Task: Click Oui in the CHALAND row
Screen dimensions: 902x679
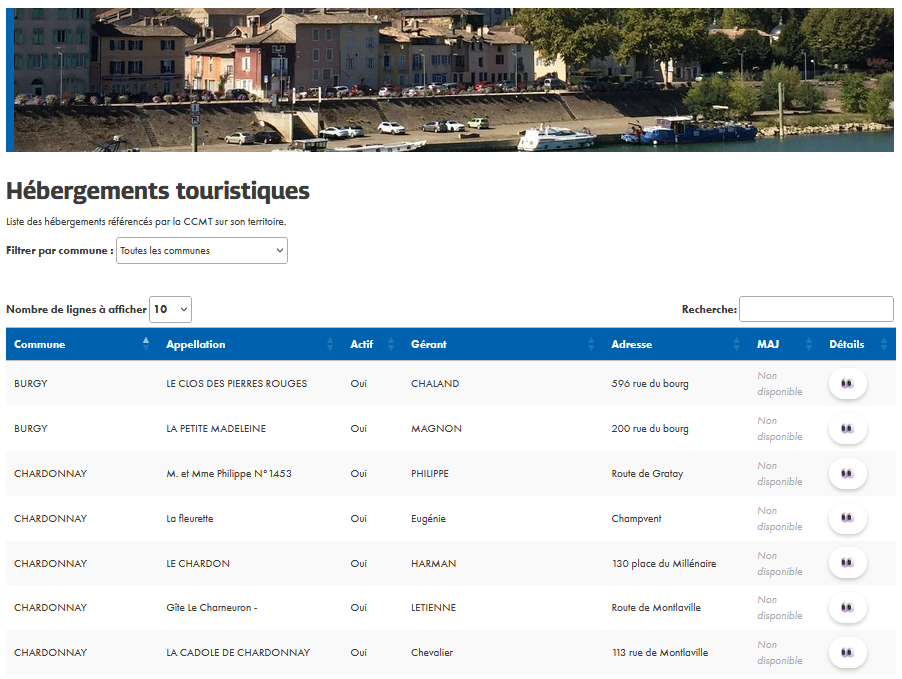Action: coord(358,383)
